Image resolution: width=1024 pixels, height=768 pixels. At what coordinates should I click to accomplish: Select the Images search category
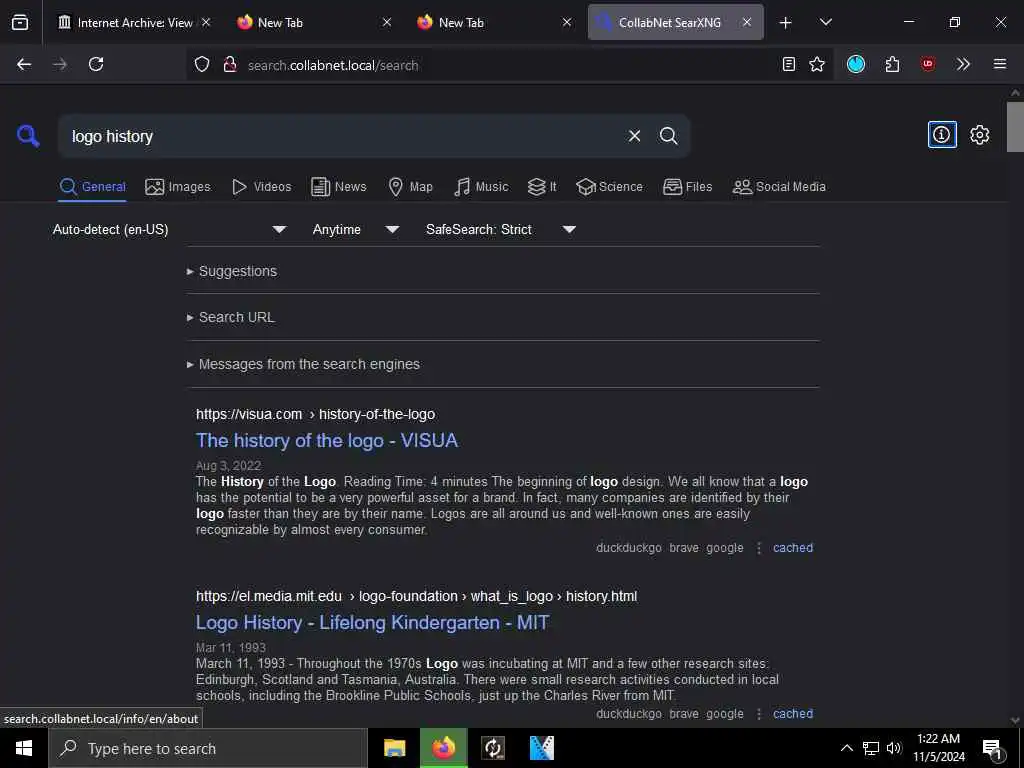point(178,187)
